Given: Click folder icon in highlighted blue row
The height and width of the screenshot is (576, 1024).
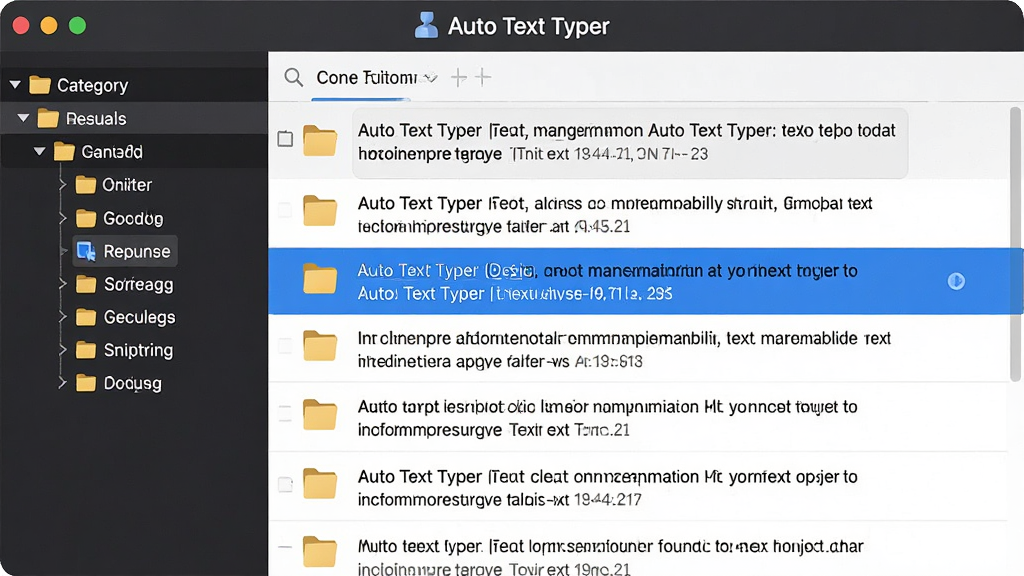Looking at the screenshot, I should pos(320,279).
